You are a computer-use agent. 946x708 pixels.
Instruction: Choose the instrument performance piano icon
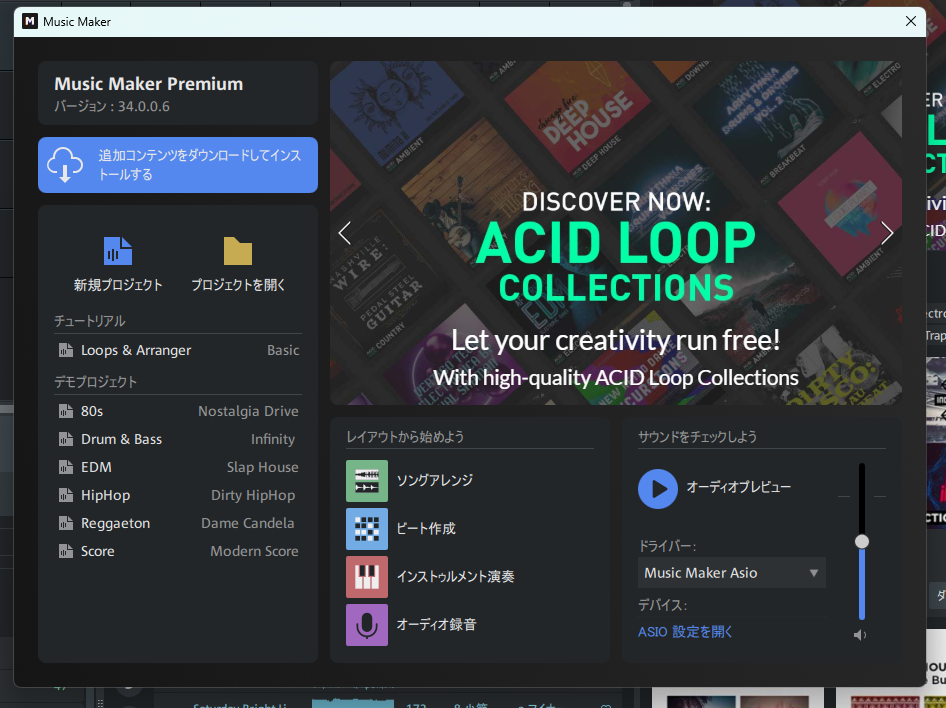(x=367, y=577)
